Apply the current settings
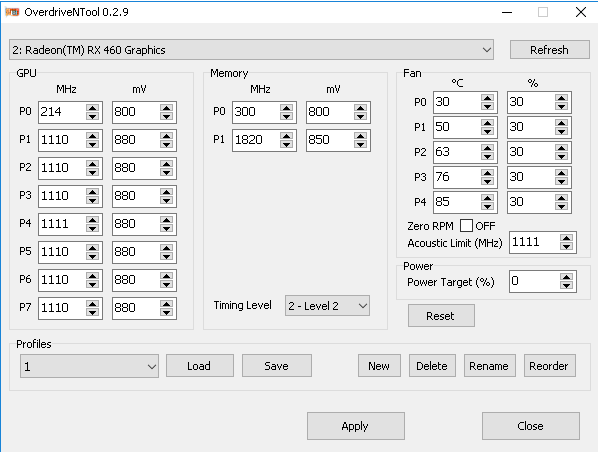Viewport: 598px width, 452px height. (x=355, y=426)
